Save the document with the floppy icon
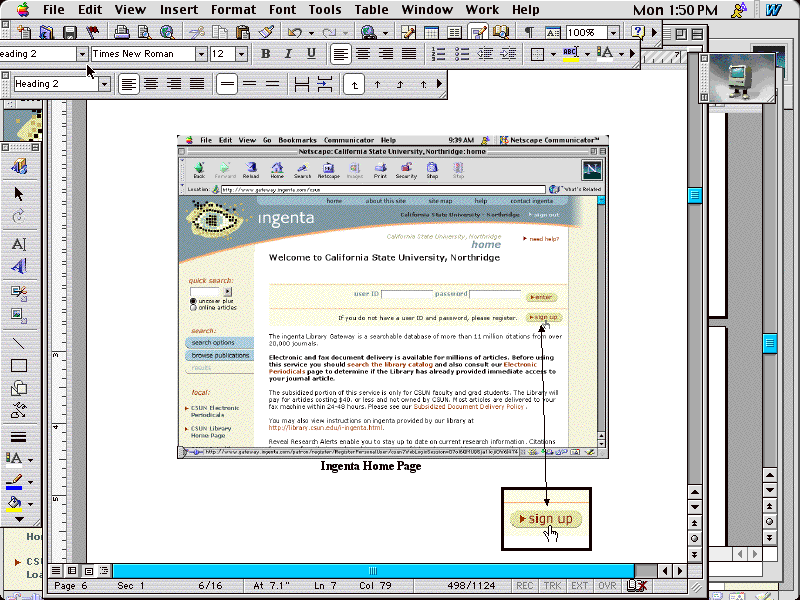The width and height of the screenshot is (800, 600). click(69, 32)
